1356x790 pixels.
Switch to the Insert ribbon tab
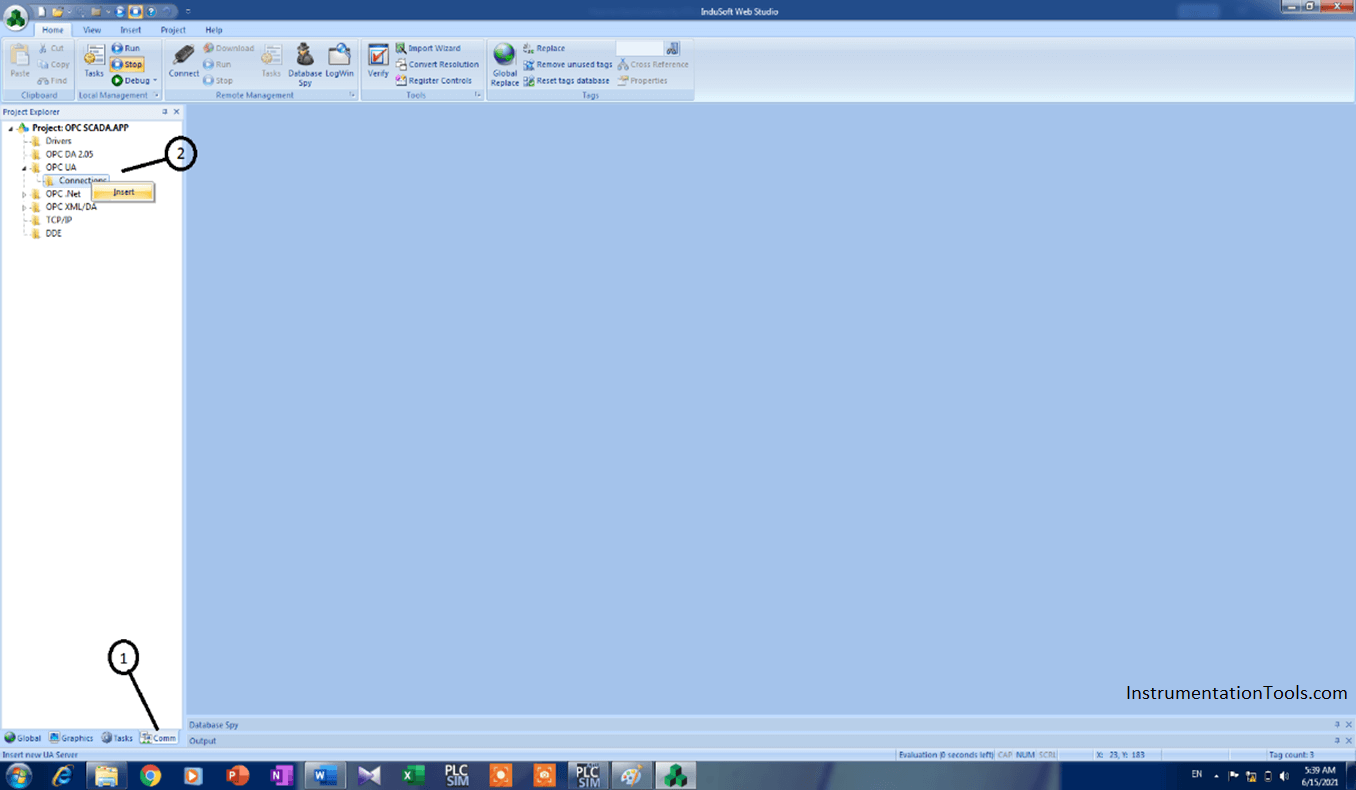[x=131, y=30]
